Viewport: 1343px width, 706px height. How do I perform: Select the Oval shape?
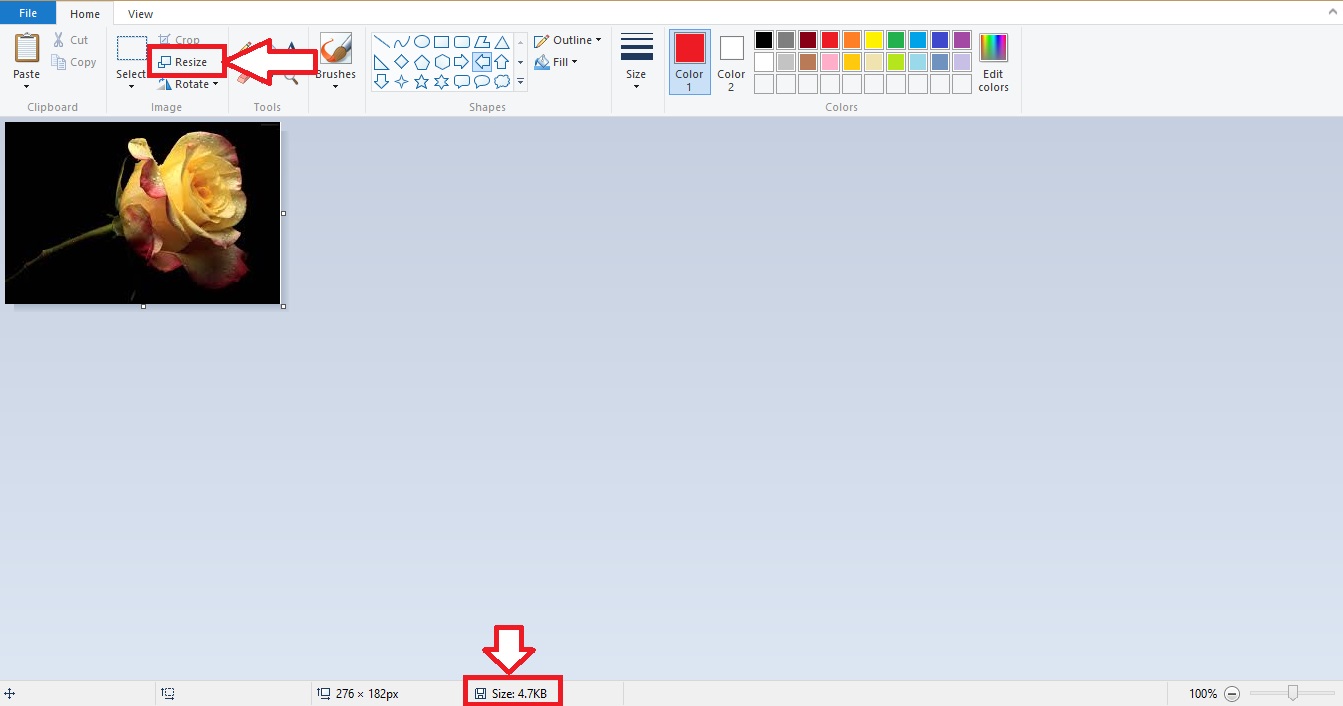422,42
